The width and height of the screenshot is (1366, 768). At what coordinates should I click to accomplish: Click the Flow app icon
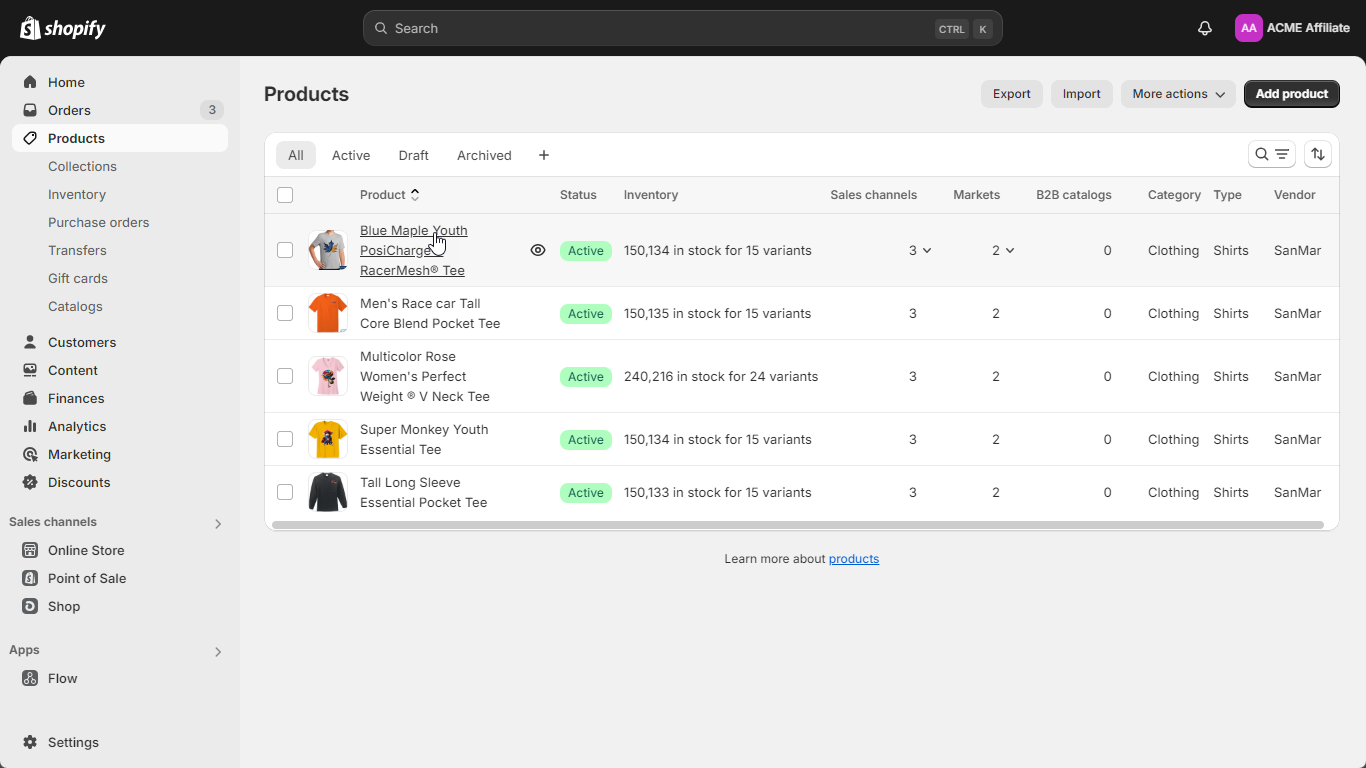[x=30, y=678]
